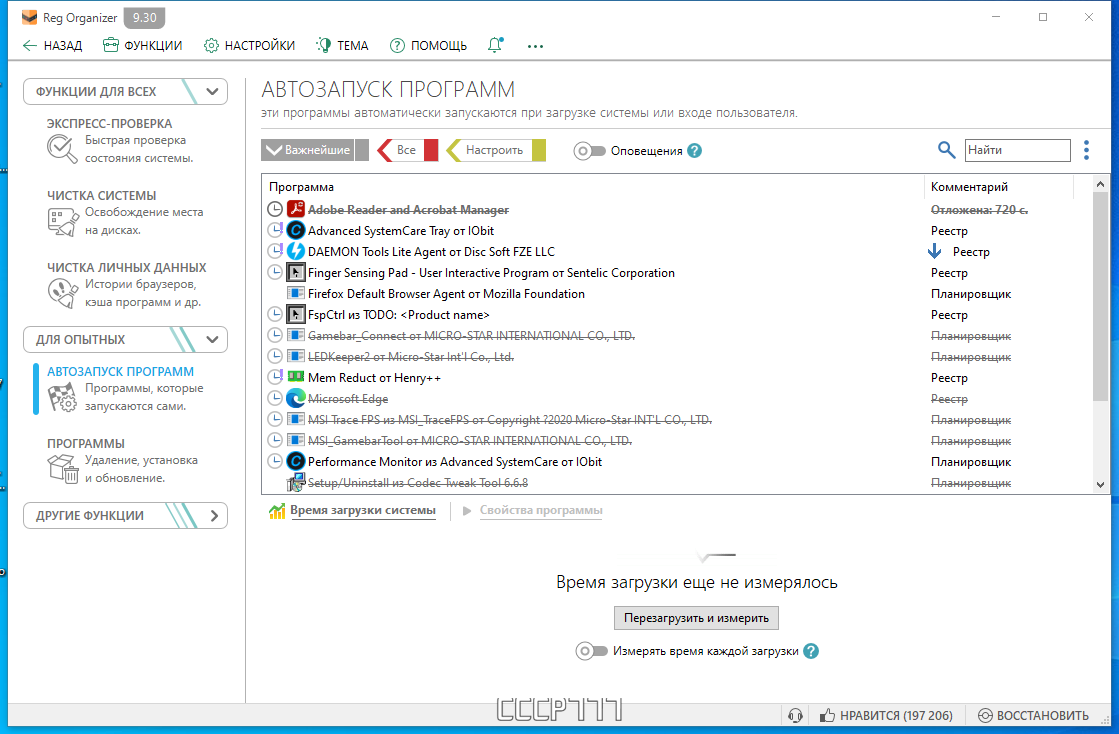Click the Setup/Uninstall Codec Tweak Tool icon

[x=295, y=483]
